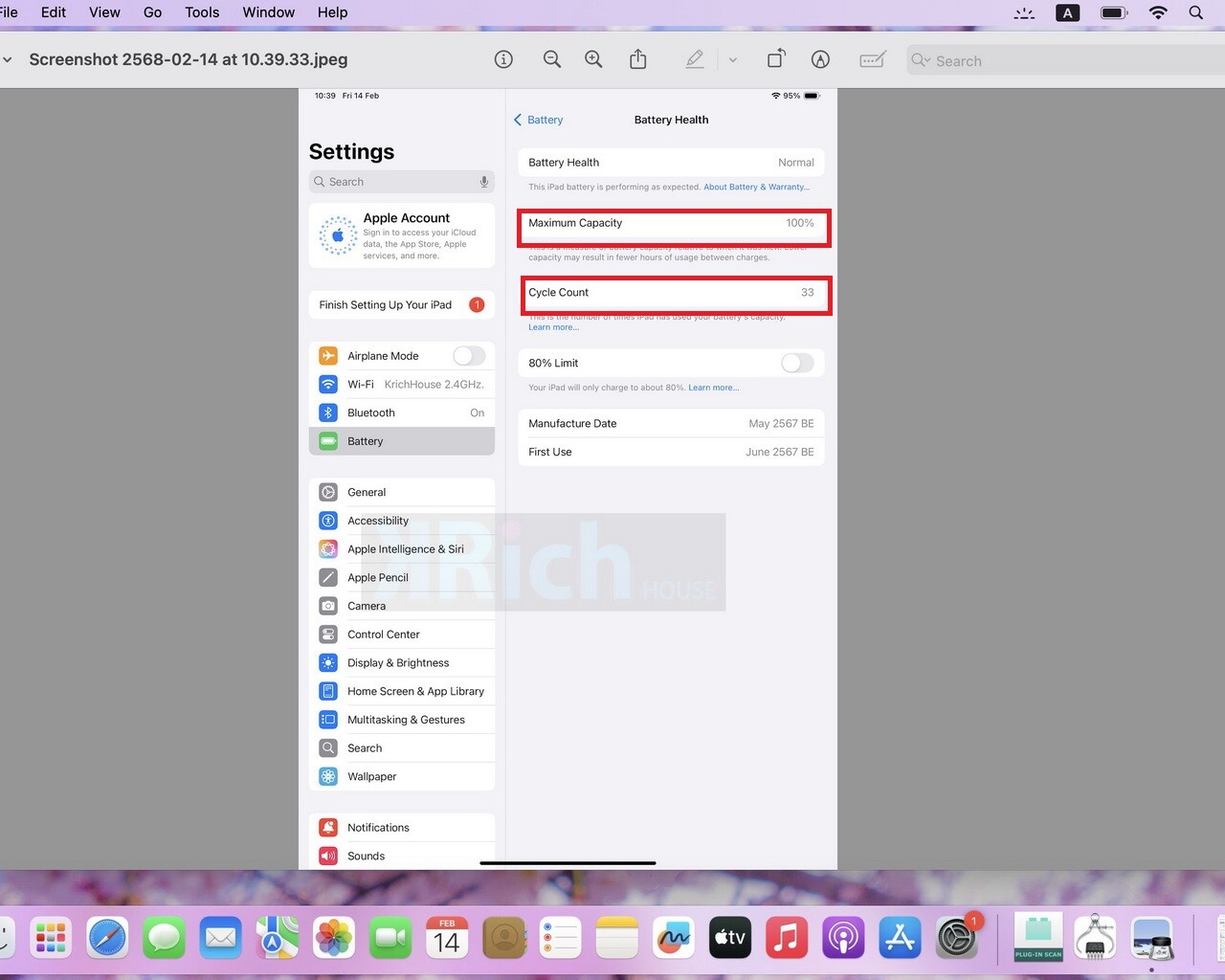Open Messages from the Dock
This screenshot has width=1225, height=980.
[x=164, y=938]
